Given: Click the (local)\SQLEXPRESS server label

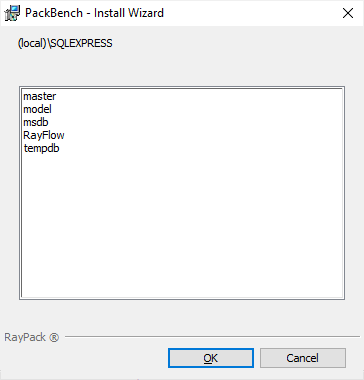Looking at the screenshot, I should 65,43.
